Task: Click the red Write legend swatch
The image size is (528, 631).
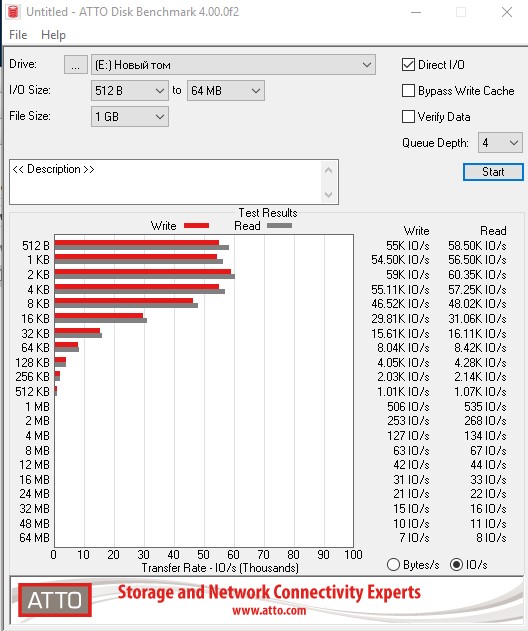Action: (x=196, y=226)
